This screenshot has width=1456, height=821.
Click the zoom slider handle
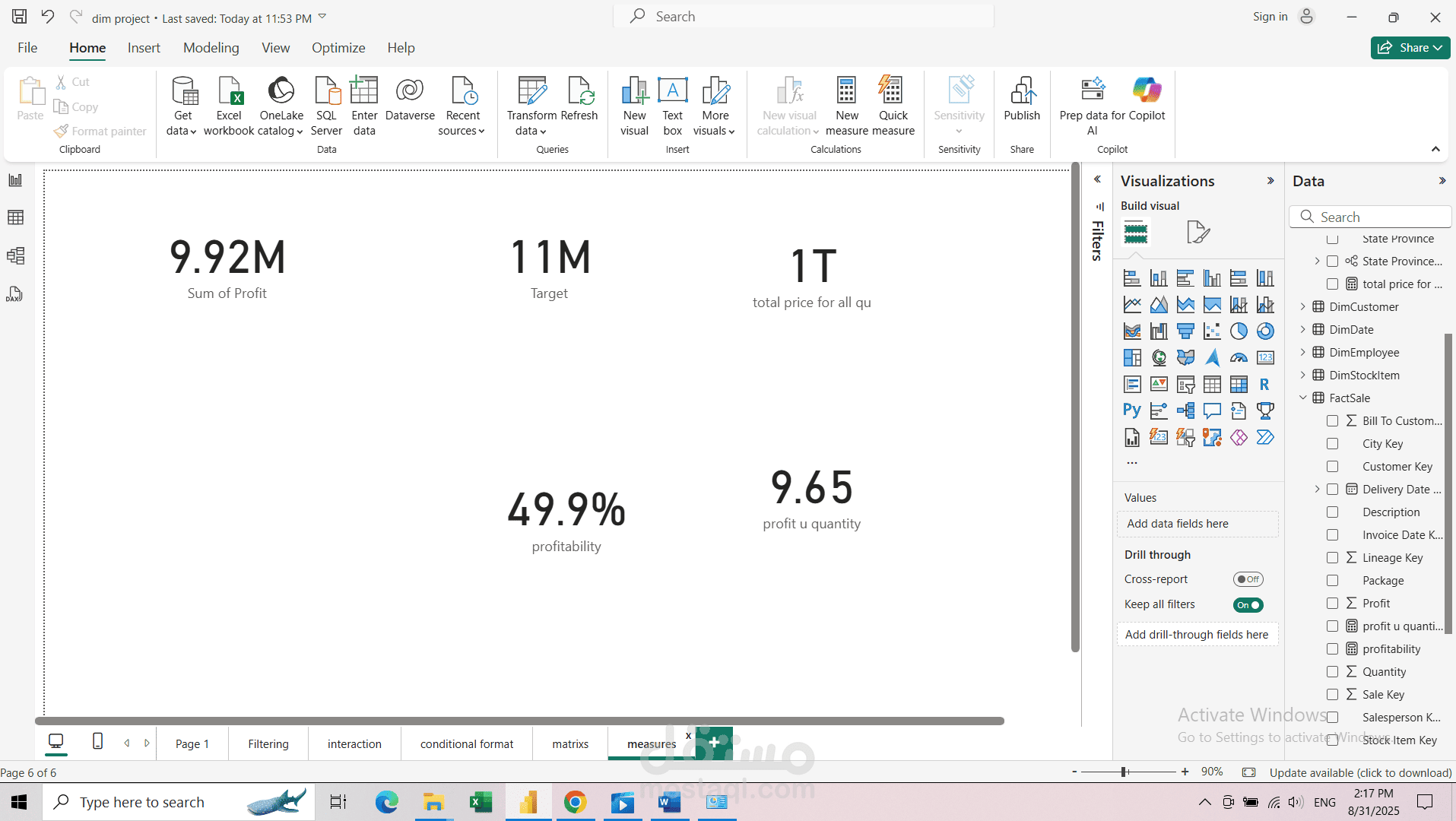pyautogui.click(x=1124, y=772)
